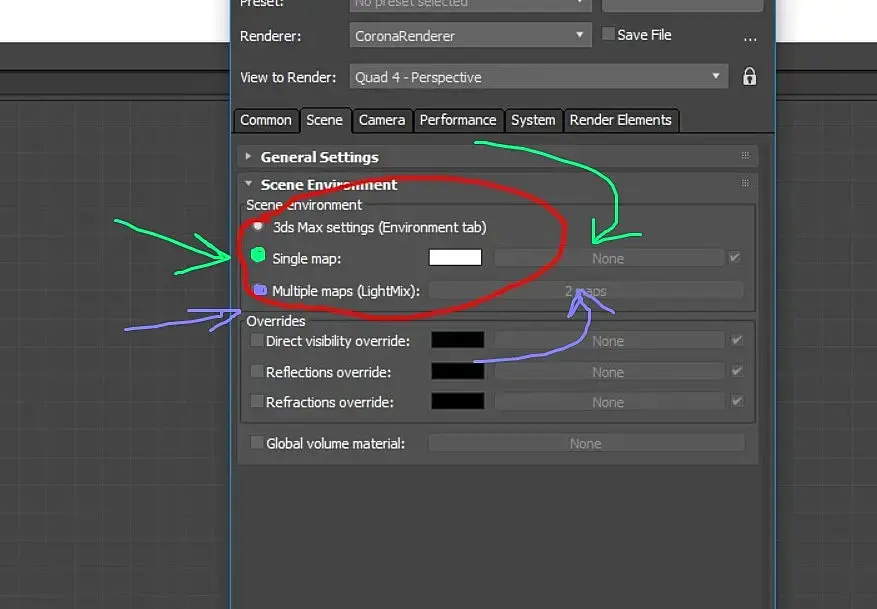Viewport: 877px width, 609px height.
Task: Open the Reflections override color swatch
Action: (458, 371)
